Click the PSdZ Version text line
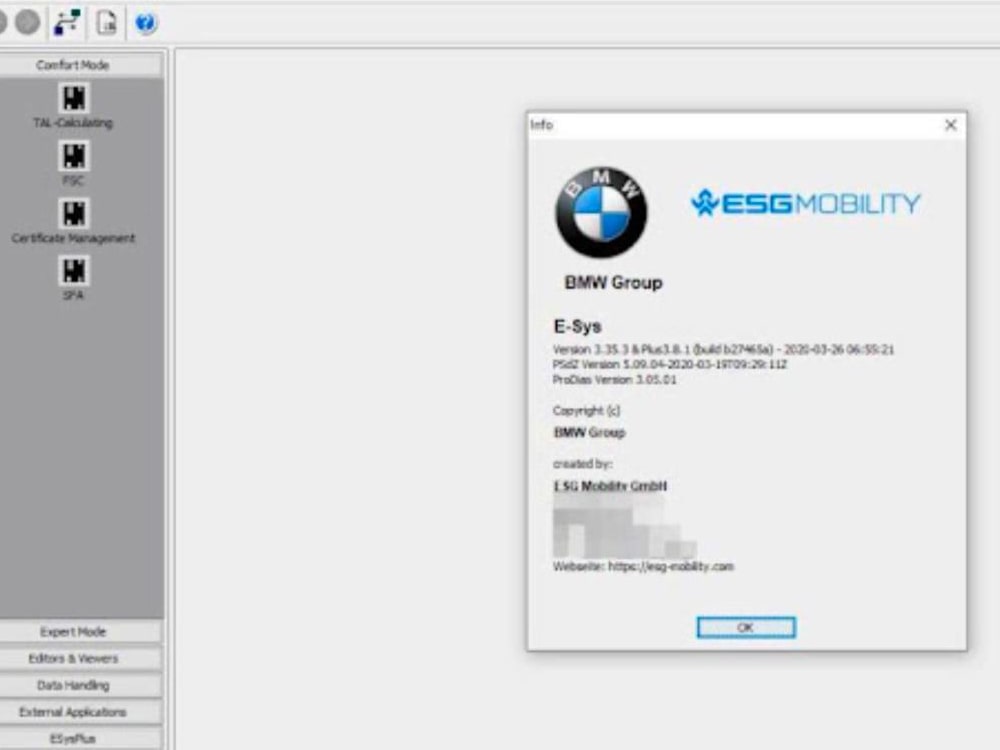The image size is (1000, 750). click(x=670, y=364)
